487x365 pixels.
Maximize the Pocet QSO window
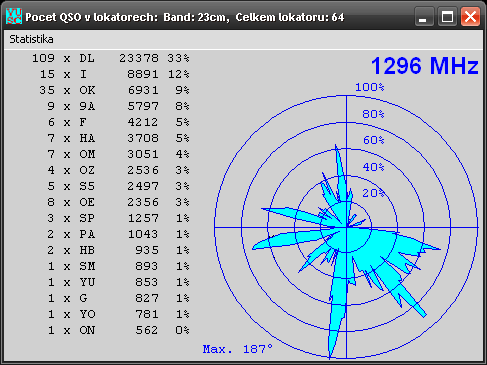447,16
